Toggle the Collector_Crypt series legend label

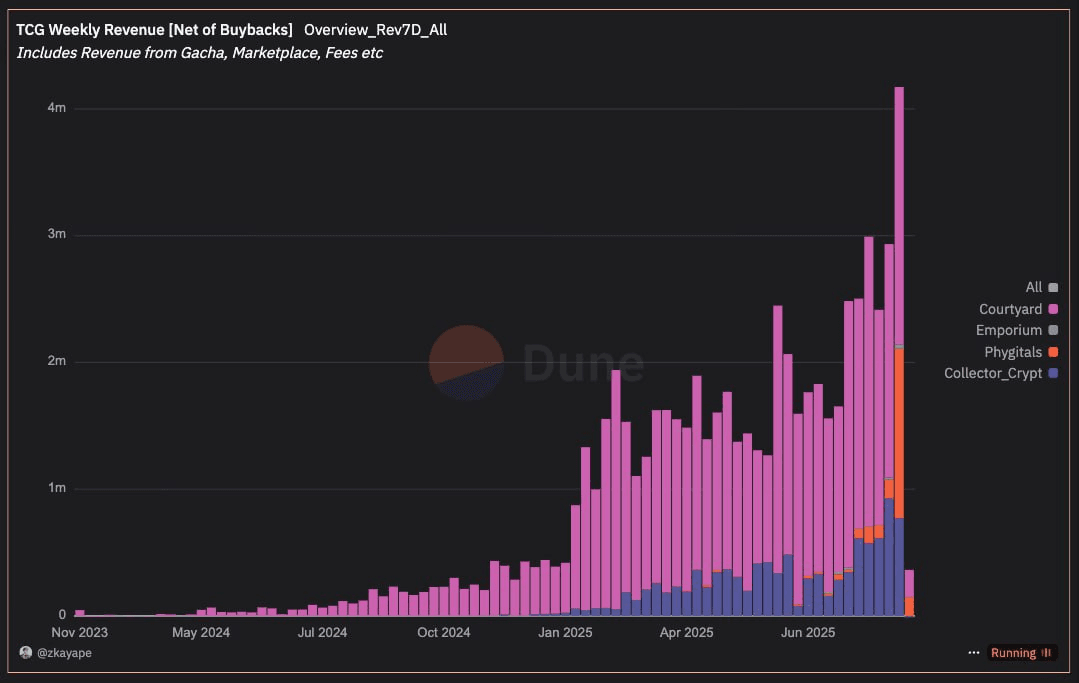[x=993, y=373]
